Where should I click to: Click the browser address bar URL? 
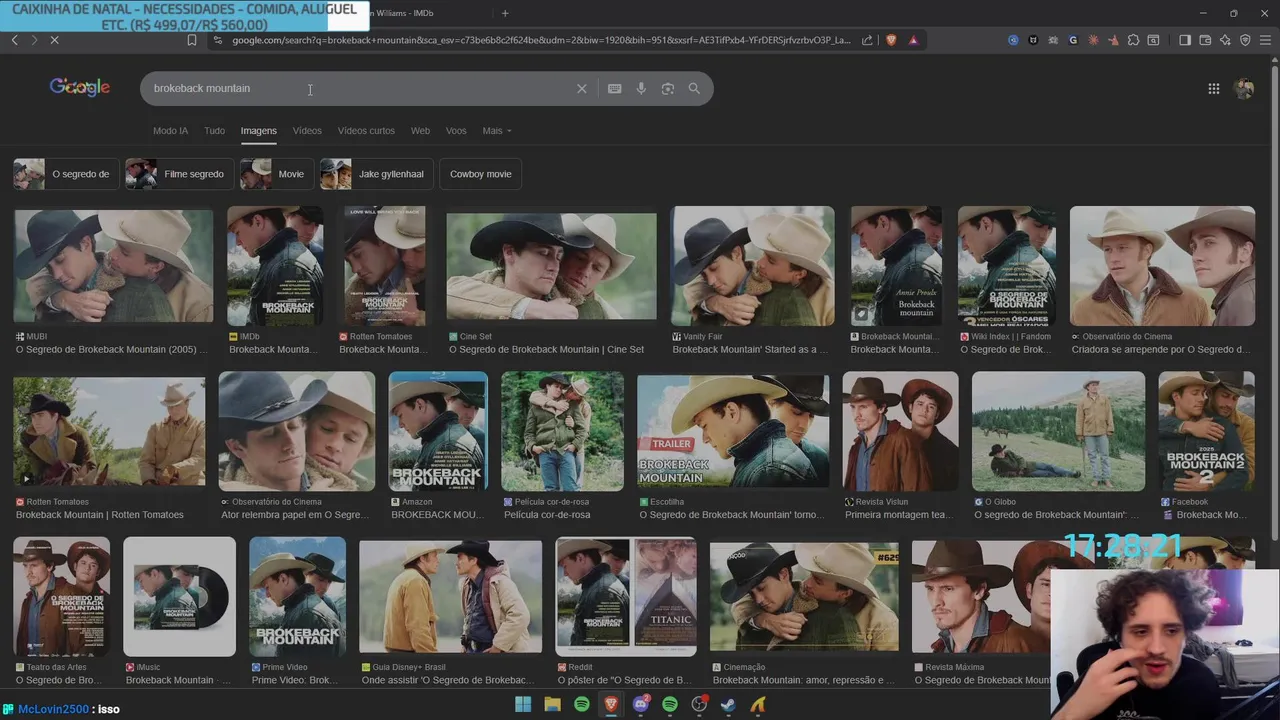540,40
